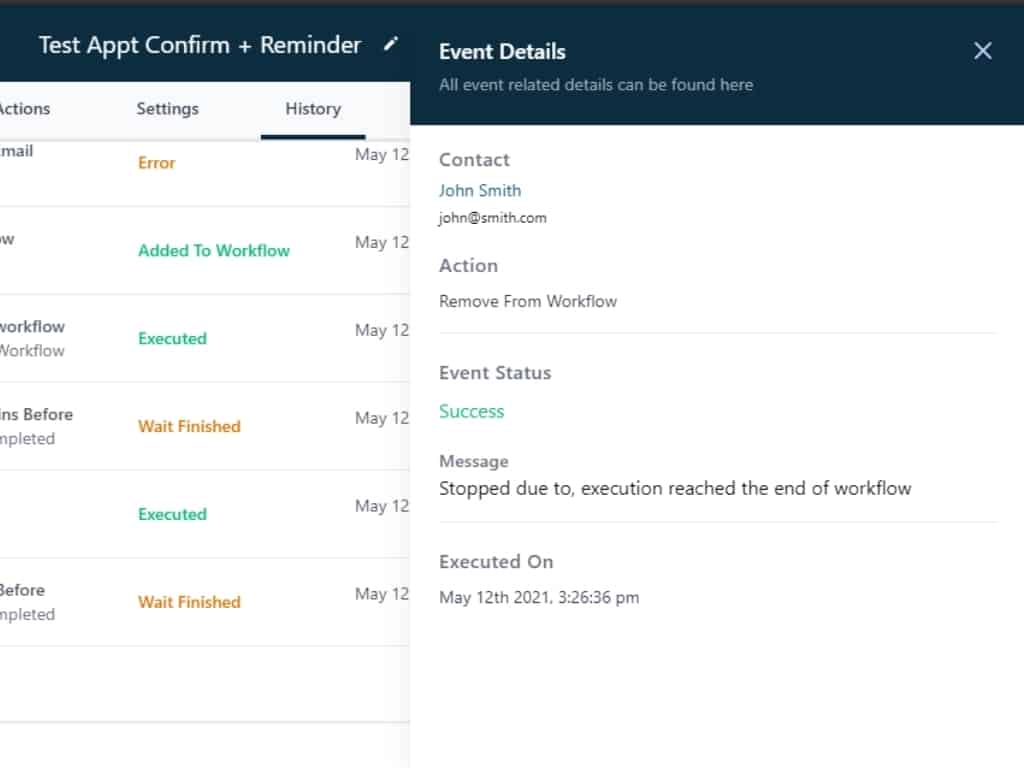
Task: Click the May 12 date in Error row
Action: click(x=382, y=155)
